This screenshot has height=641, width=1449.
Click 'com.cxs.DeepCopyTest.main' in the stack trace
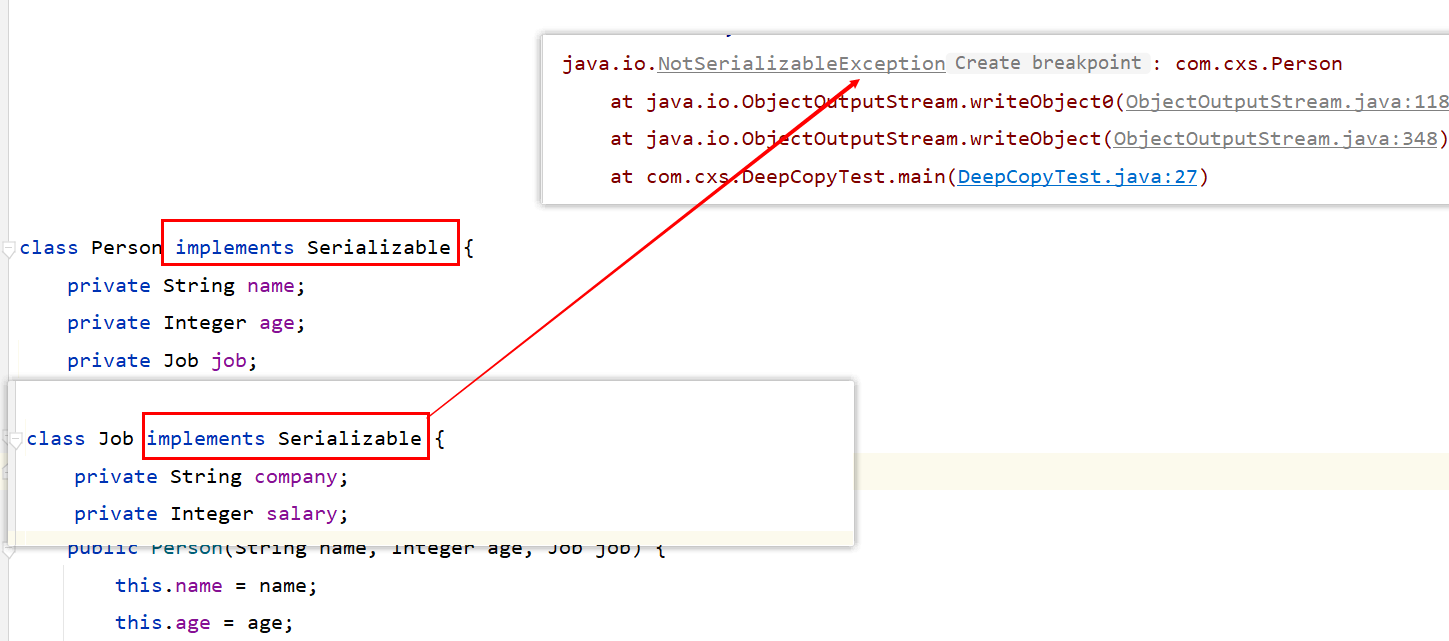coord(796,177)
